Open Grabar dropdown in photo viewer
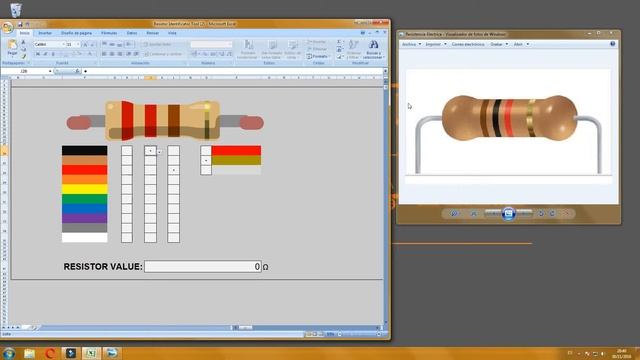 coord(499,44)
